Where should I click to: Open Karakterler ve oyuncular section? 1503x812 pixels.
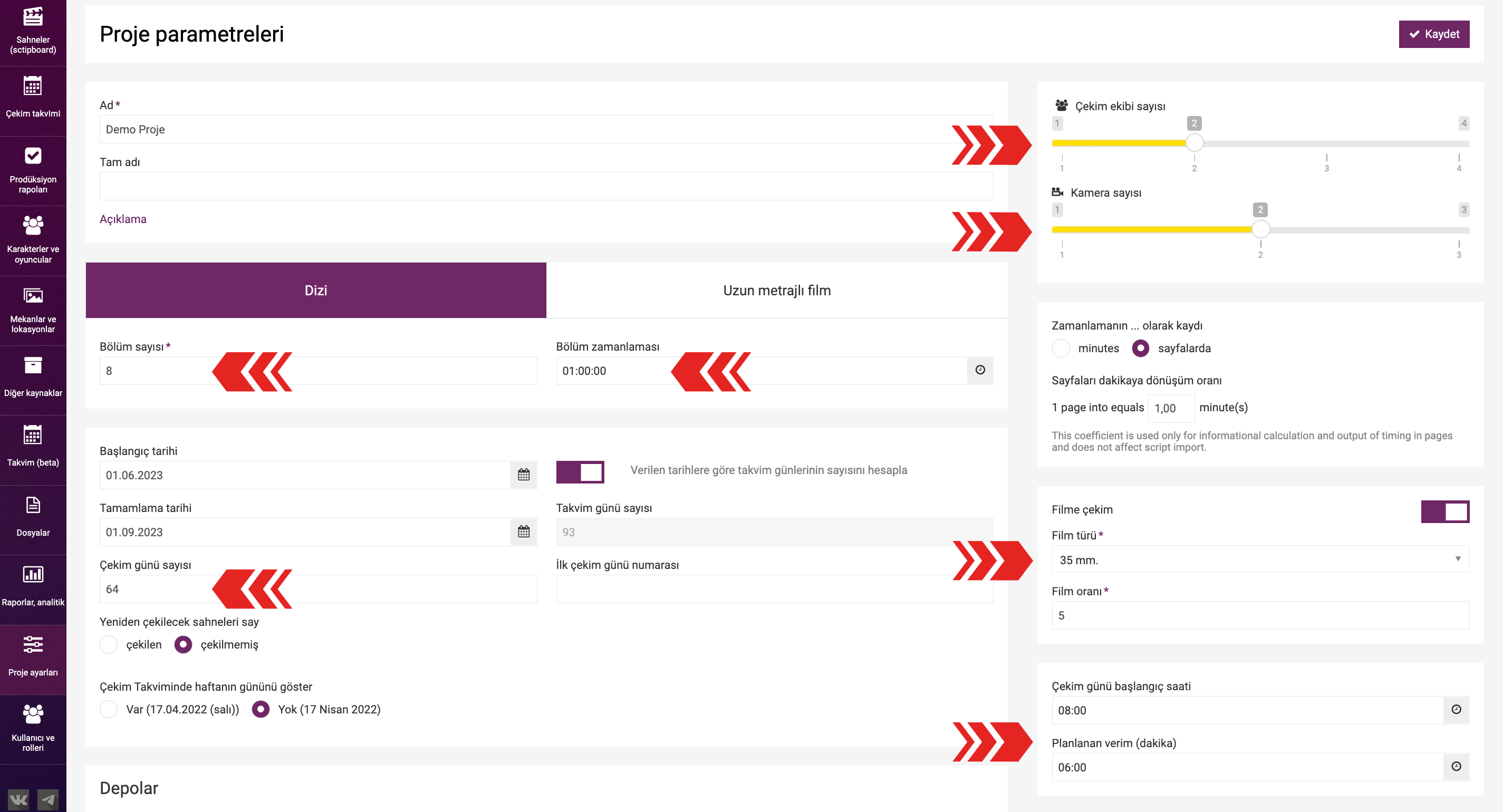point(33,240)
